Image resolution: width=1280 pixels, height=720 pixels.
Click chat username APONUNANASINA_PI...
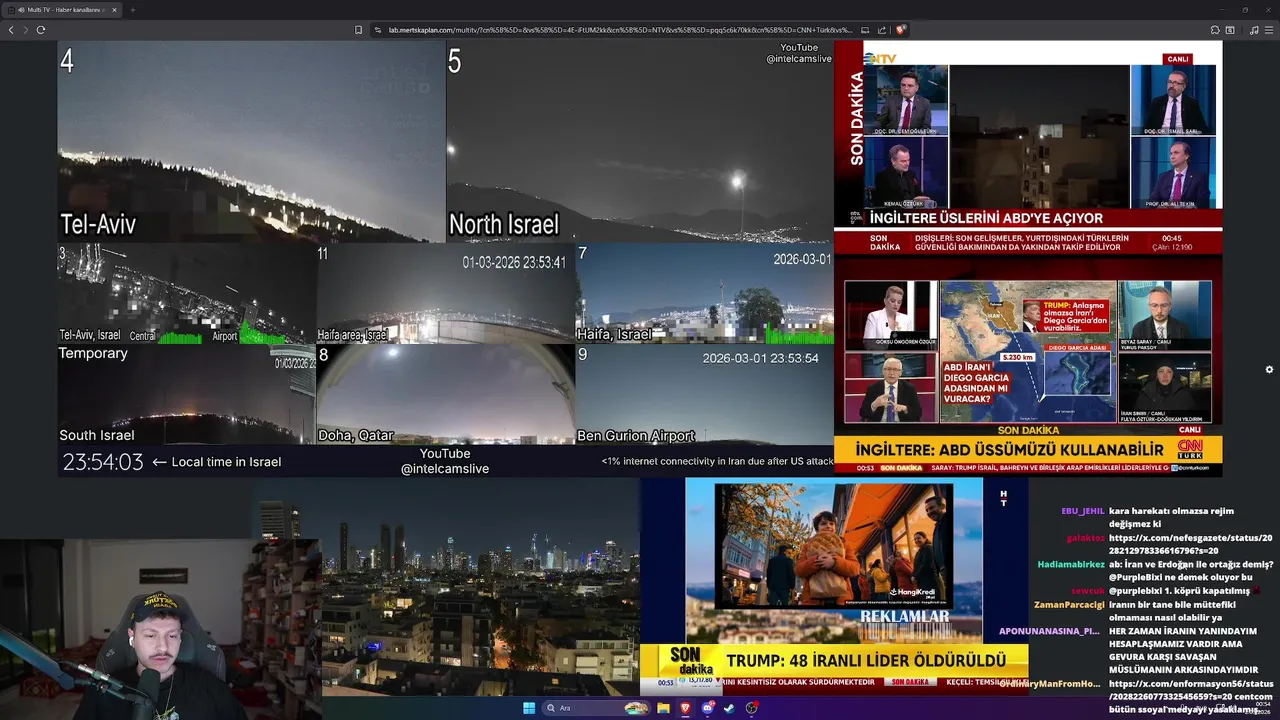click(1049, 631)
